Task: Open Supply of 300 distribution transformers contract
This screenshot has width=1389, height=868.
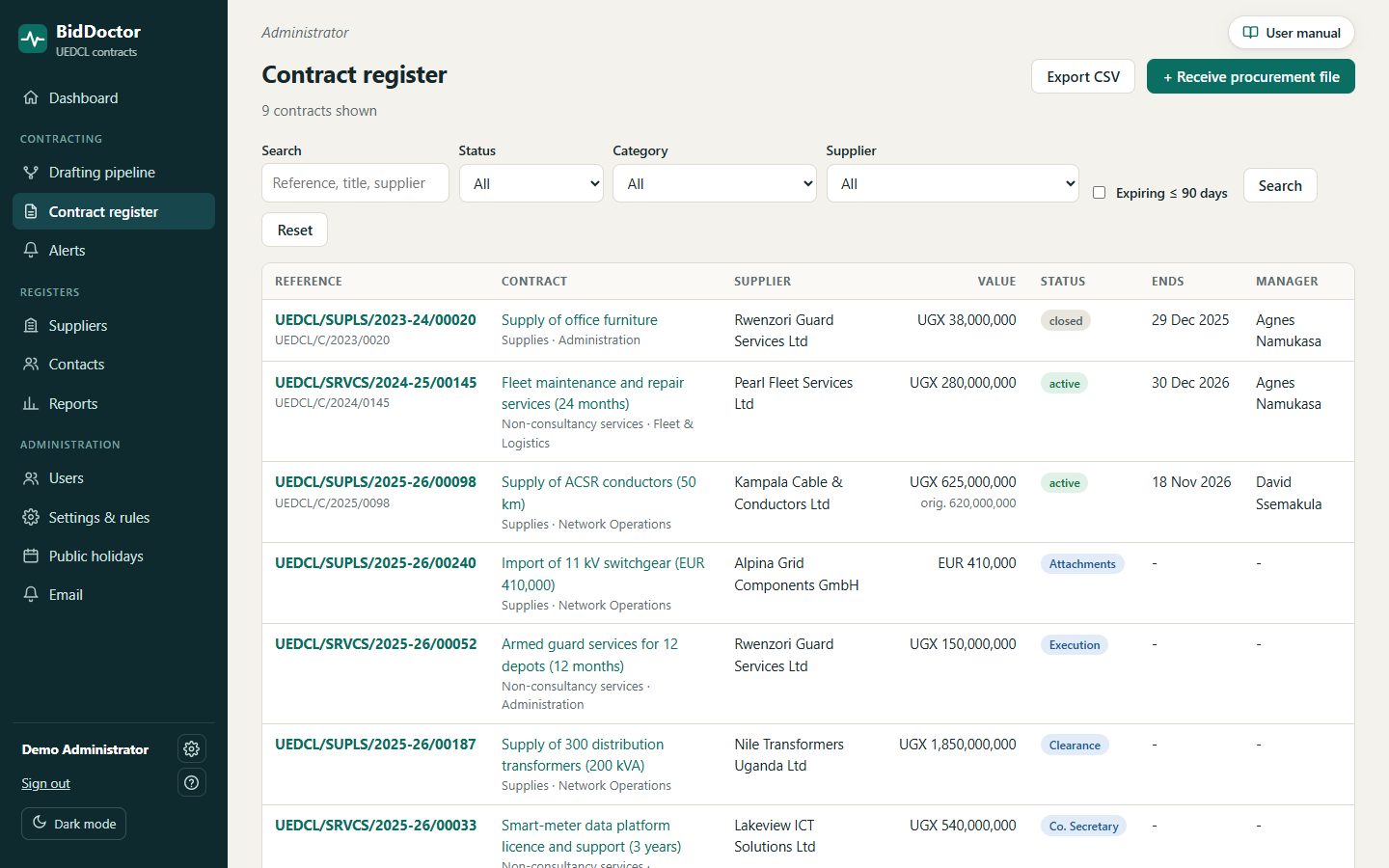Action: [583, 754]
